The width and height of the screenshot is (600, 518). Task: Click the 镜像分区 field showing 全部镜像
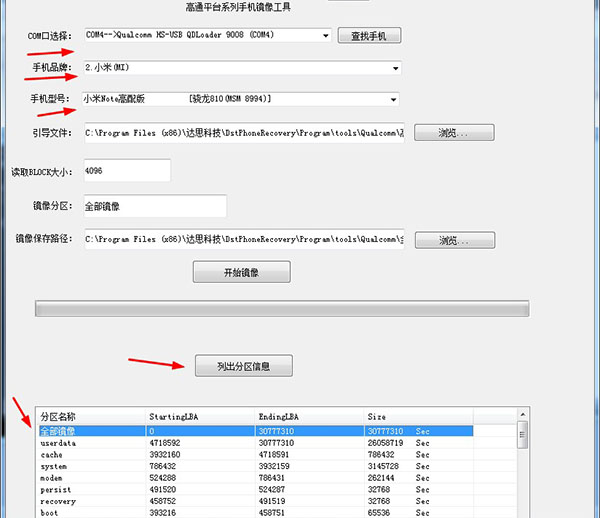click(155, 206)
